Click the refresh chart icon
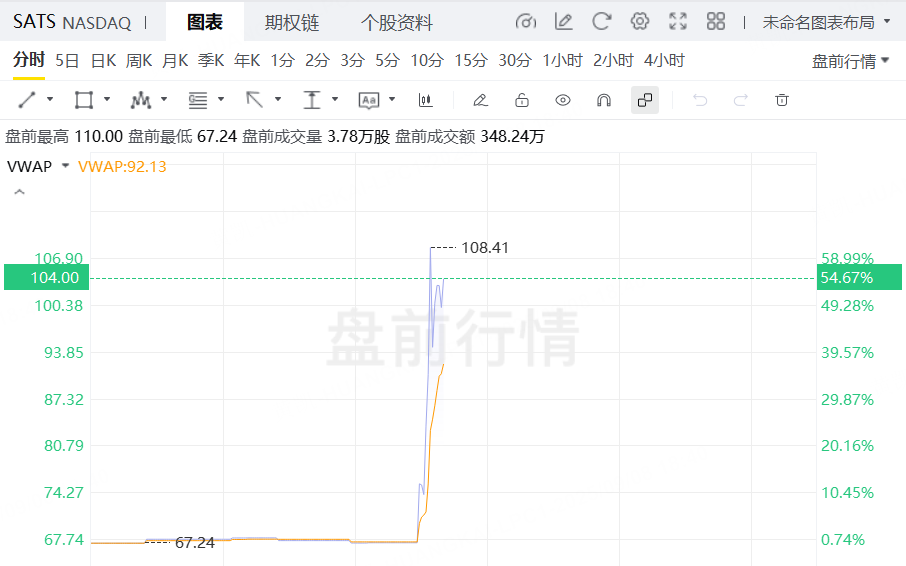 pyautogui.click(x=601, y=22)
